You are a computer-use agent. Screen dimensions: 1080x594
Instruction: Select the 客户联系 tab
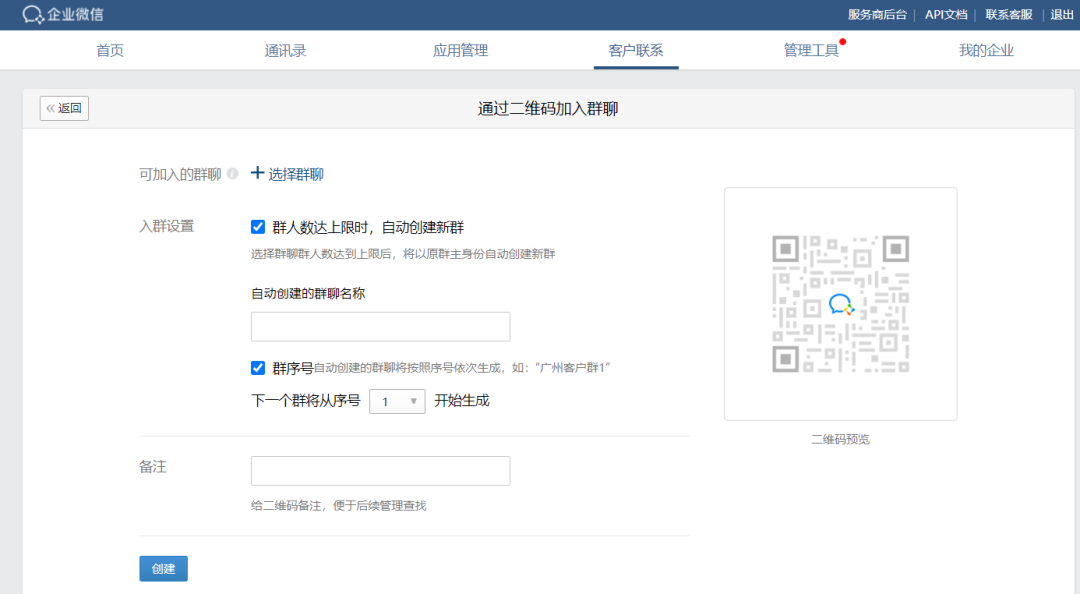coord(636,51)
